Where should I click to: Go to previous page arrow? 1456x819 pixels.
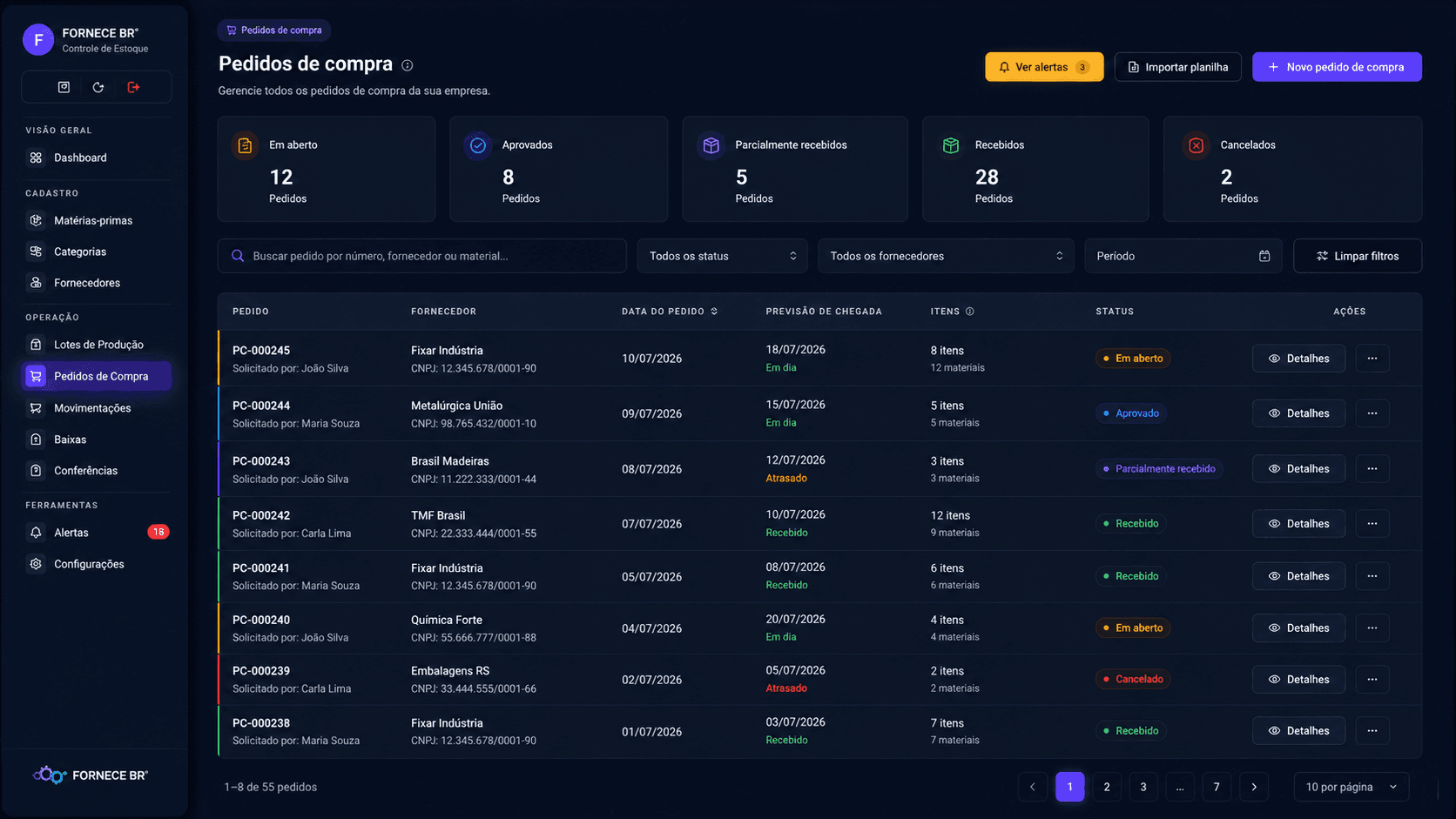tap(1033, 787)
